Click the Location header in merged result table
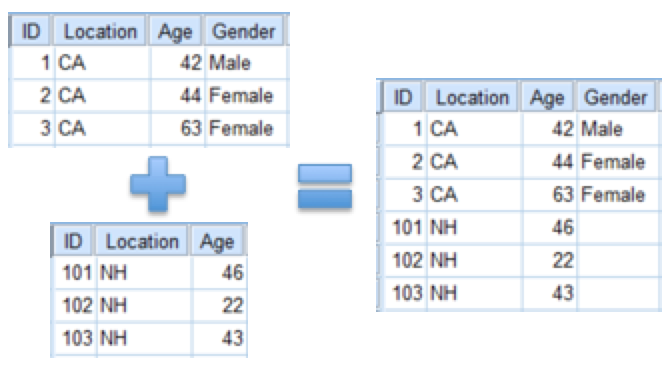 pyautogui.click(x=472, y=97)
